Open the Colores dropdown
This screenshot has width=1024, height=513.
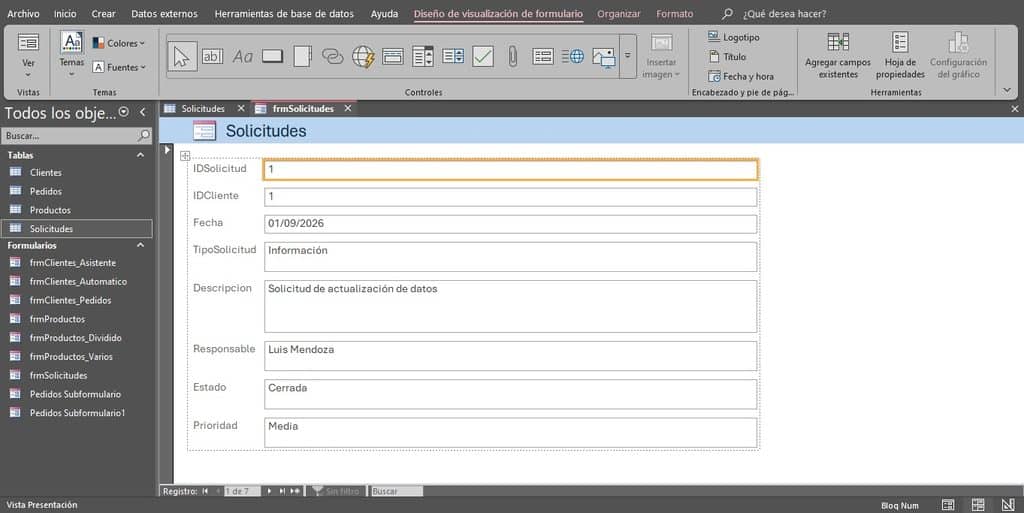pyautogui.click(x=118, y=43)
